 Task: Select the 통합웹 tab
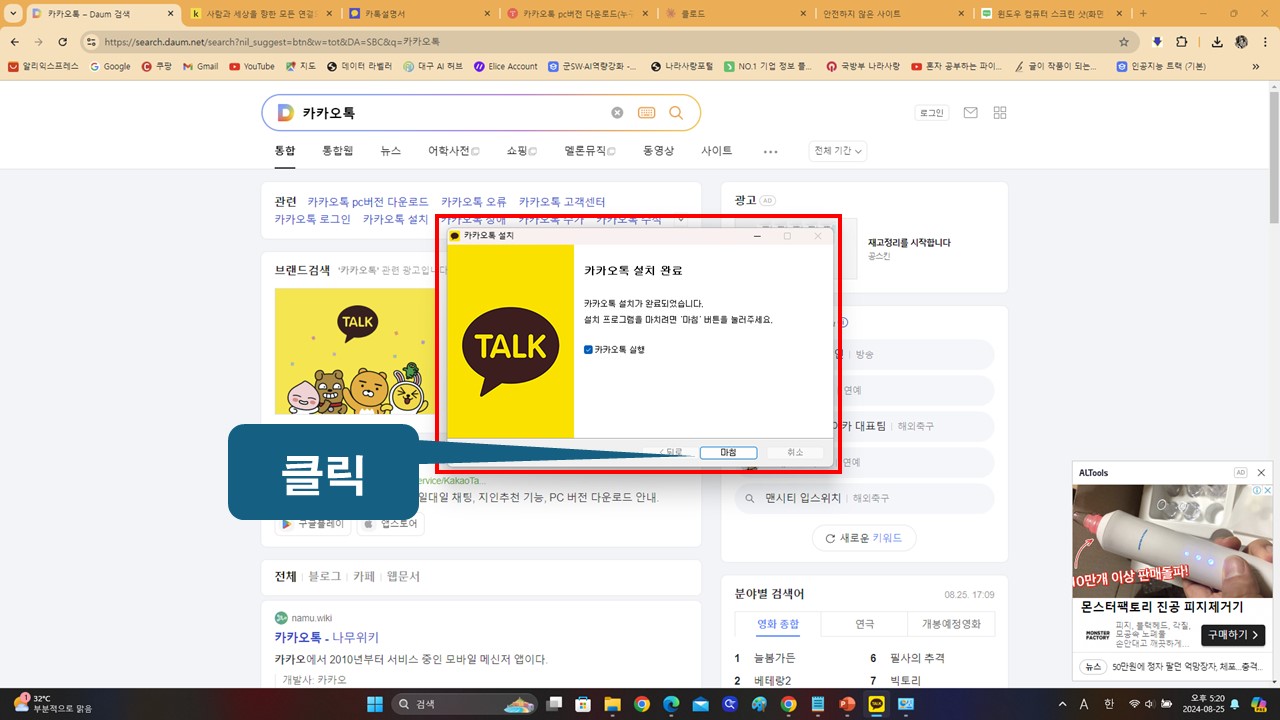click(x=338, y=151)
